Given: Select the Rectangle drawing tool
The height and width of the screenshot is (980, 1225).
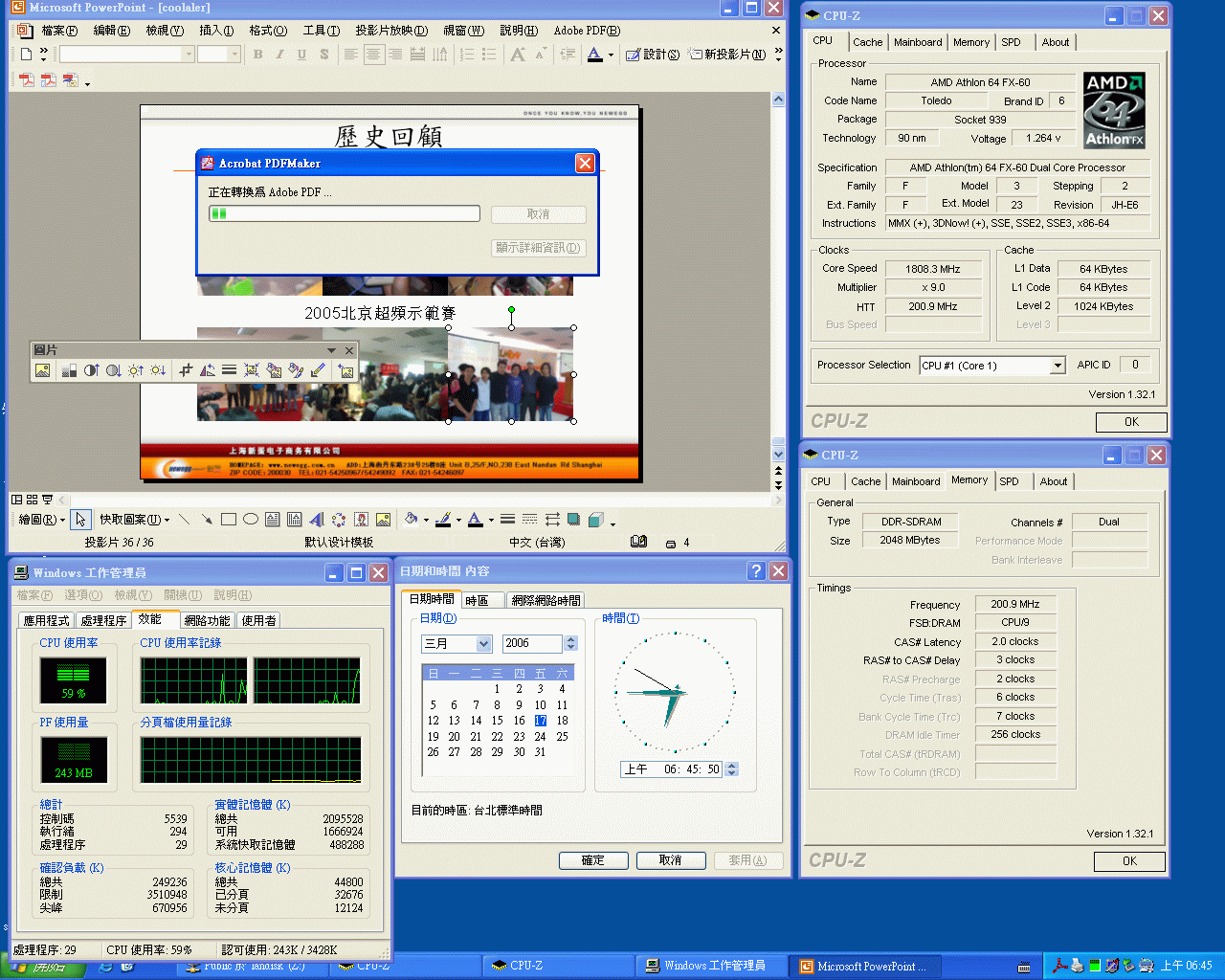Looking at the screenshot, I should click(x=228, y=520).
